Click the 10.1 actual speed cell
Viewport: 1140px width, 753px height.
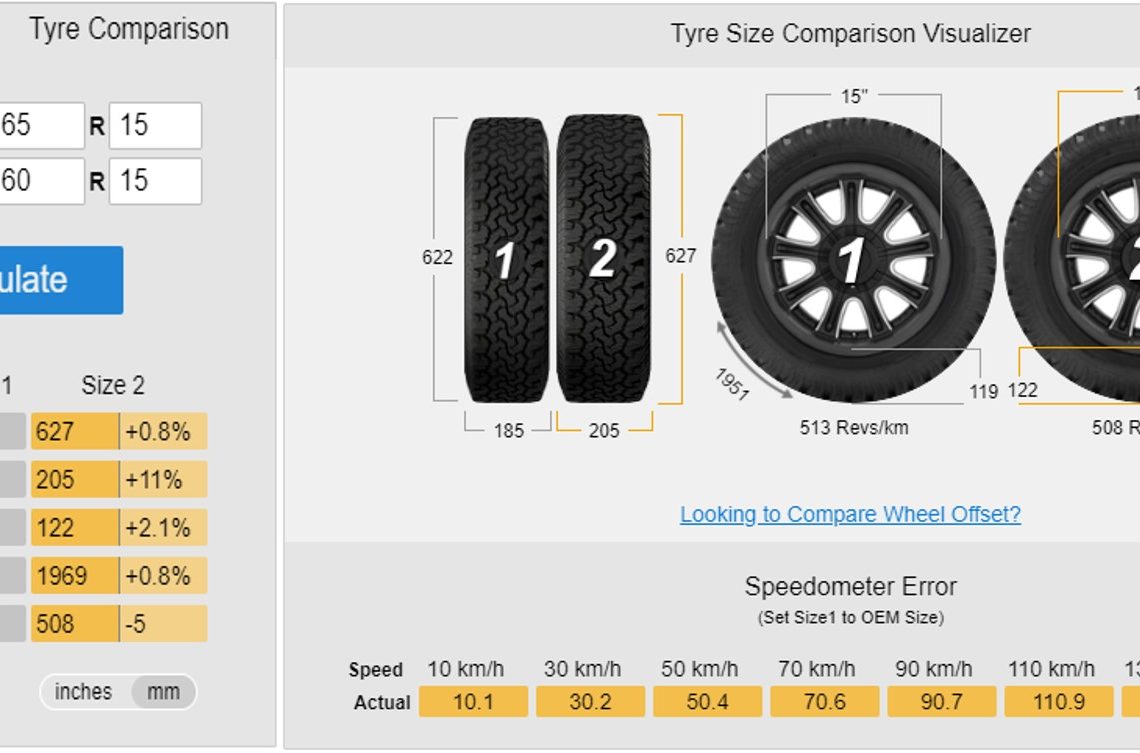coord(473,702)
